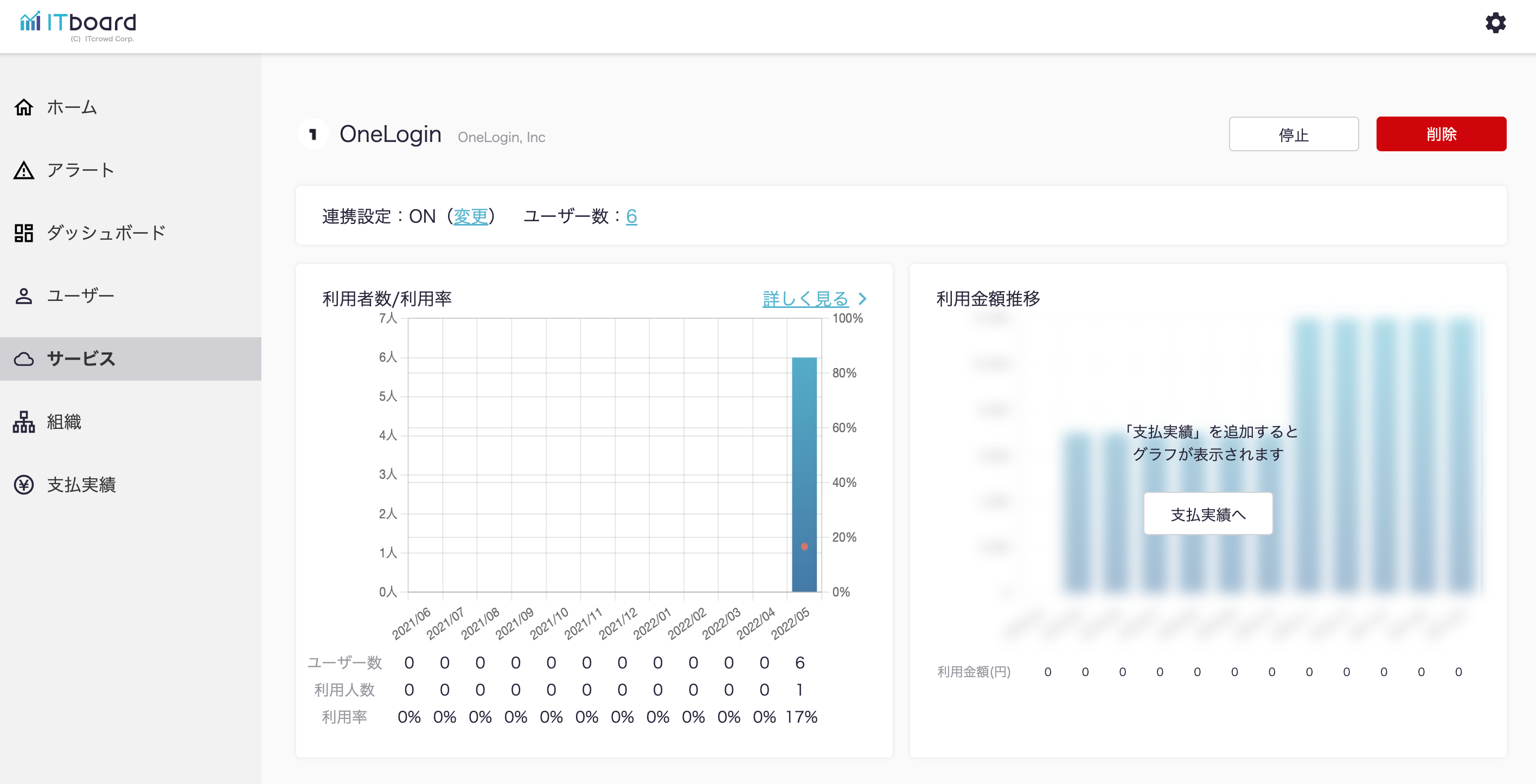Screen dimensions: 1536x784
Task: Open the settings gear icon
Action: 1495,23
